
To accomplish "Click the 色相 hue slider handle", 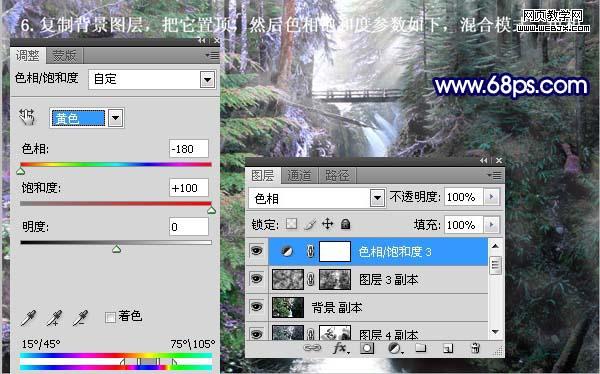I will 21,171.
